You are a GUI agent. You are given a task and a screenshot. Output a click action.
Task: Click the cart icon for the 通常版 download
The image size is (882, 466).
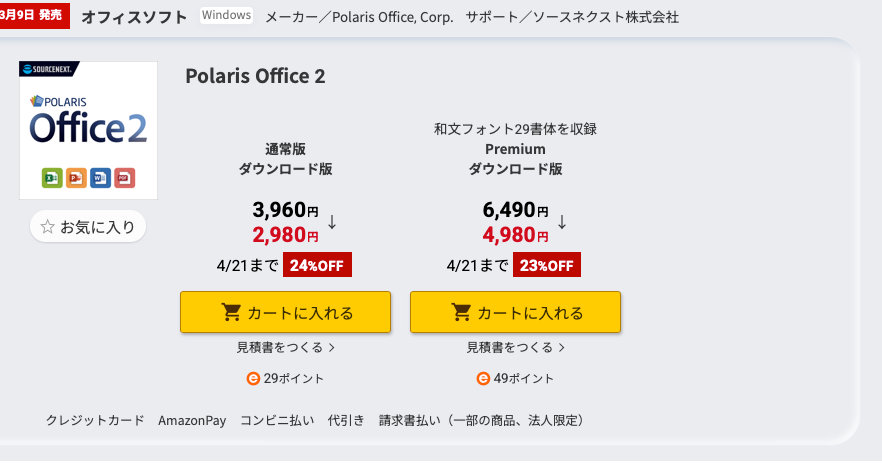[x=232, y=313]
